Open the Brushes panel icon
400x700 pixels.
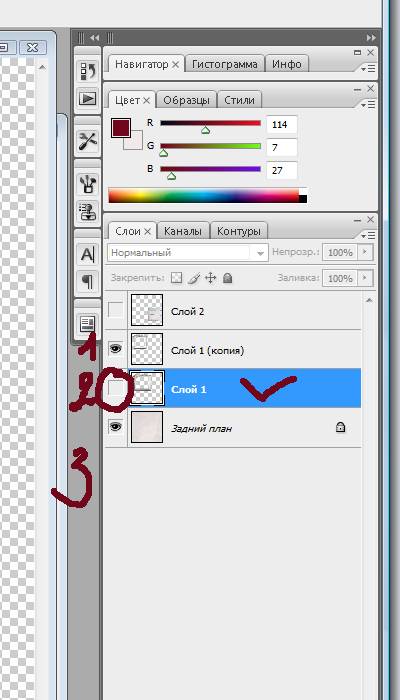pos(88,183)
